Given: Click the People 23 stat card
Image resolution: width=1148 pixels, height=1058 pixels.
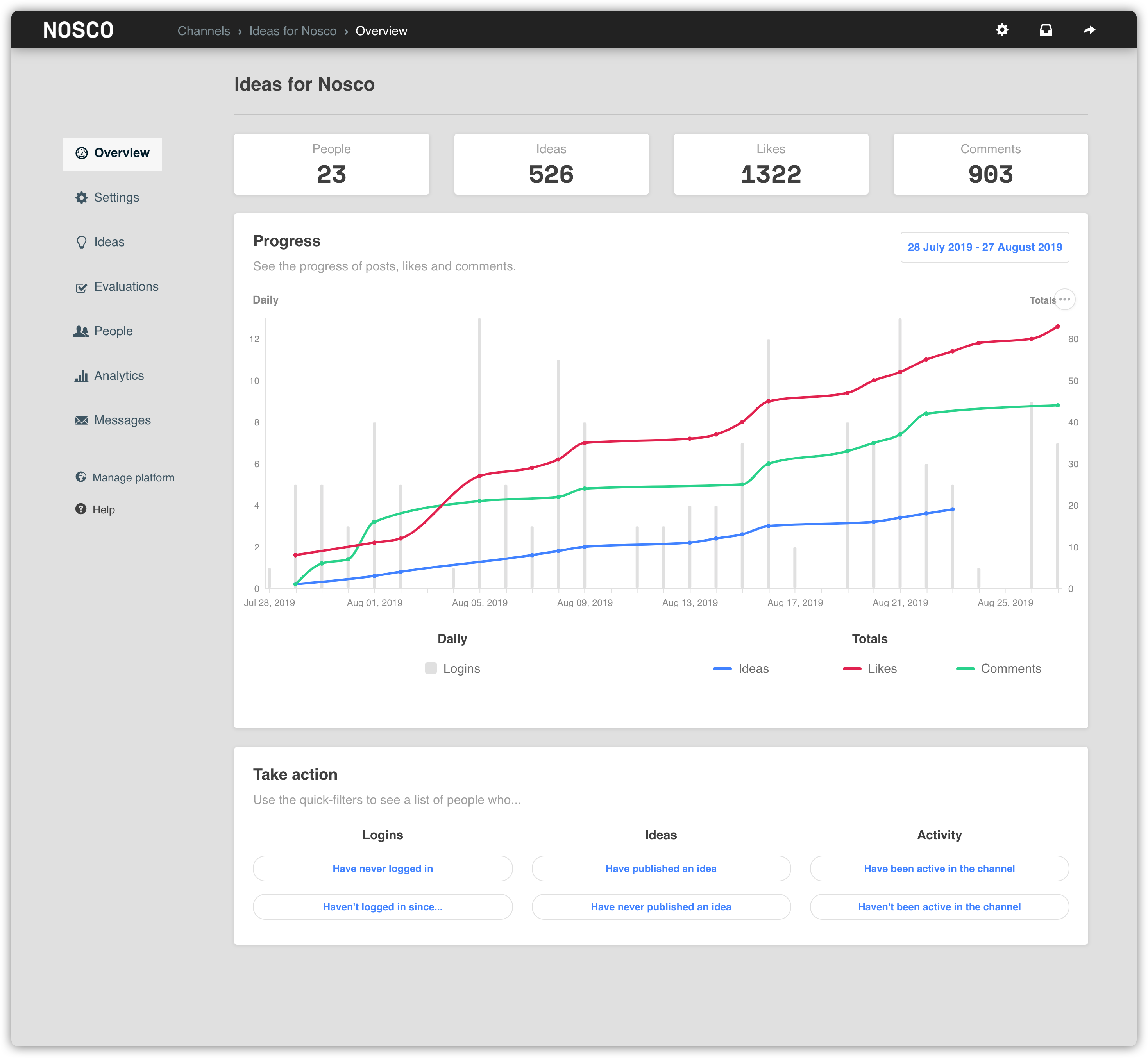Looking at the screenshot, I should (332, 164).
